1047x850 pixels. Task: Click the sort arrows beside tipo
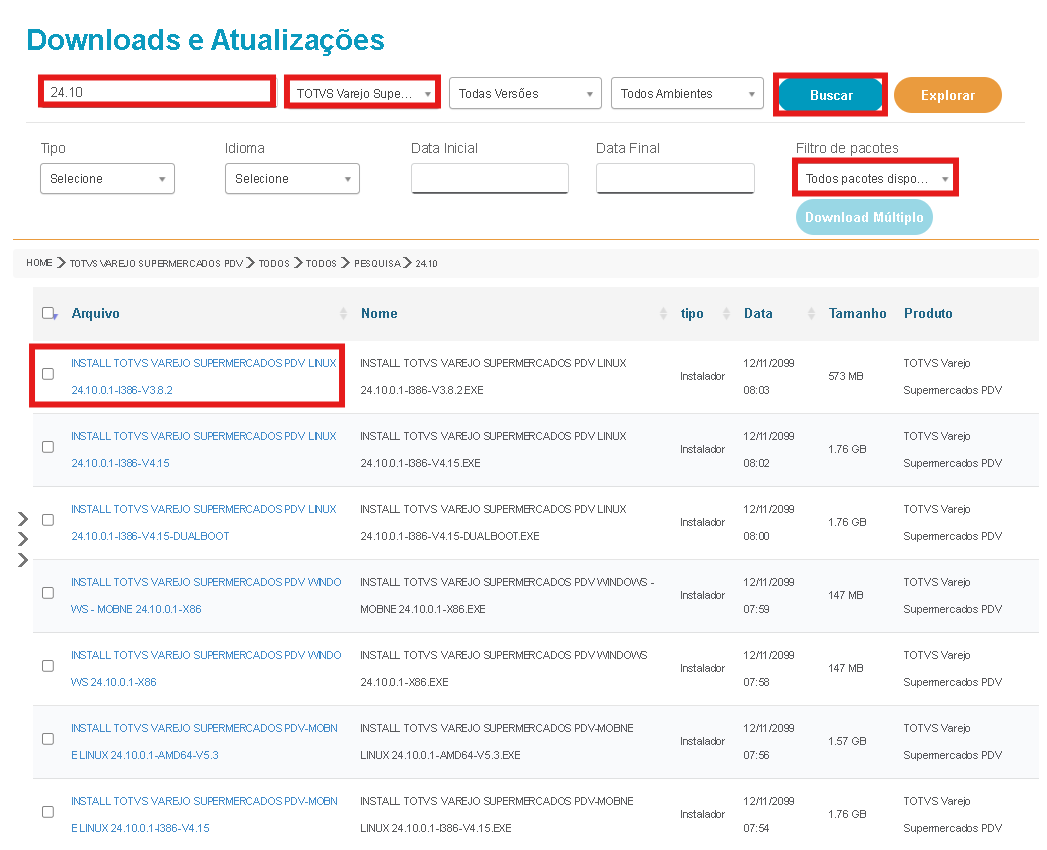tap(726, 313)
